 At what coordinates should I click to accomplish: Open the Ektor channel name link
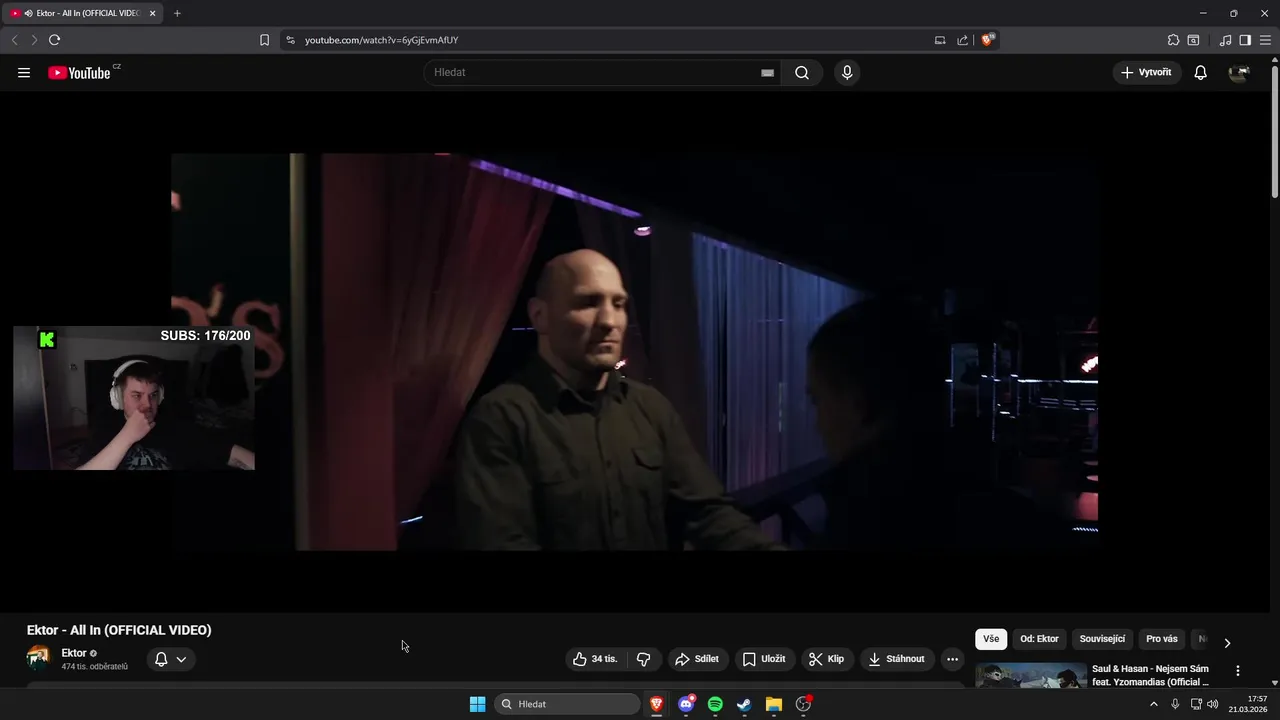click(74, 653)
